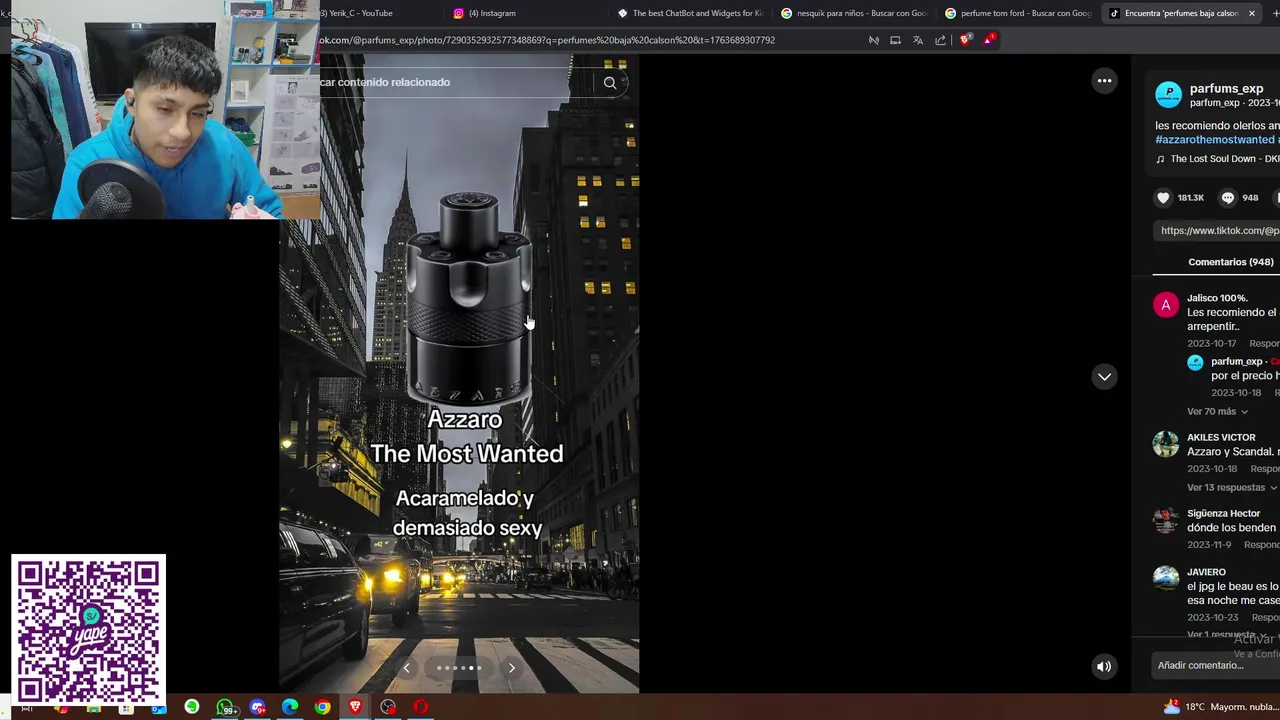Open JAVIERO commenter avatar
The image size is (1280, 720).
1166,578
